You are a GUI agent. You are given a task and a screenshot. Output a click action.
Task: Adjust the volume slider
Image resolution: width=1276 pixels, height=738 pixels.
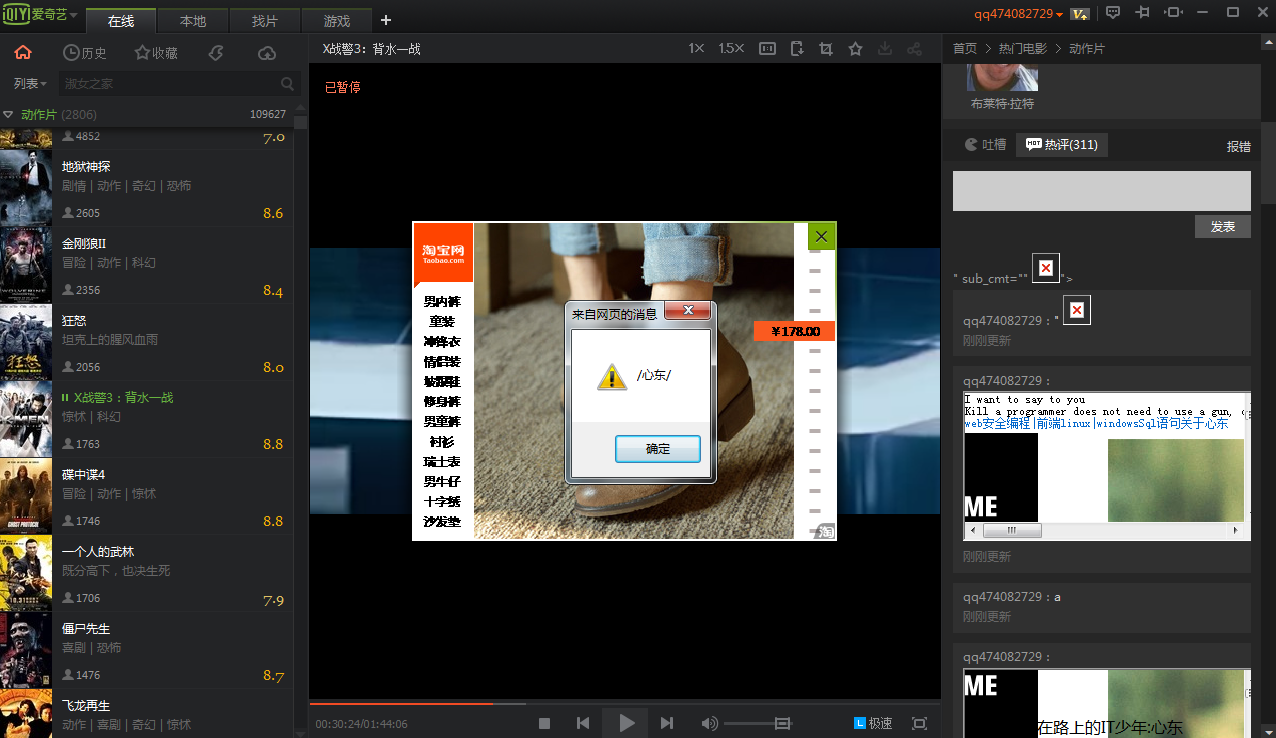(x=758, y=723)
